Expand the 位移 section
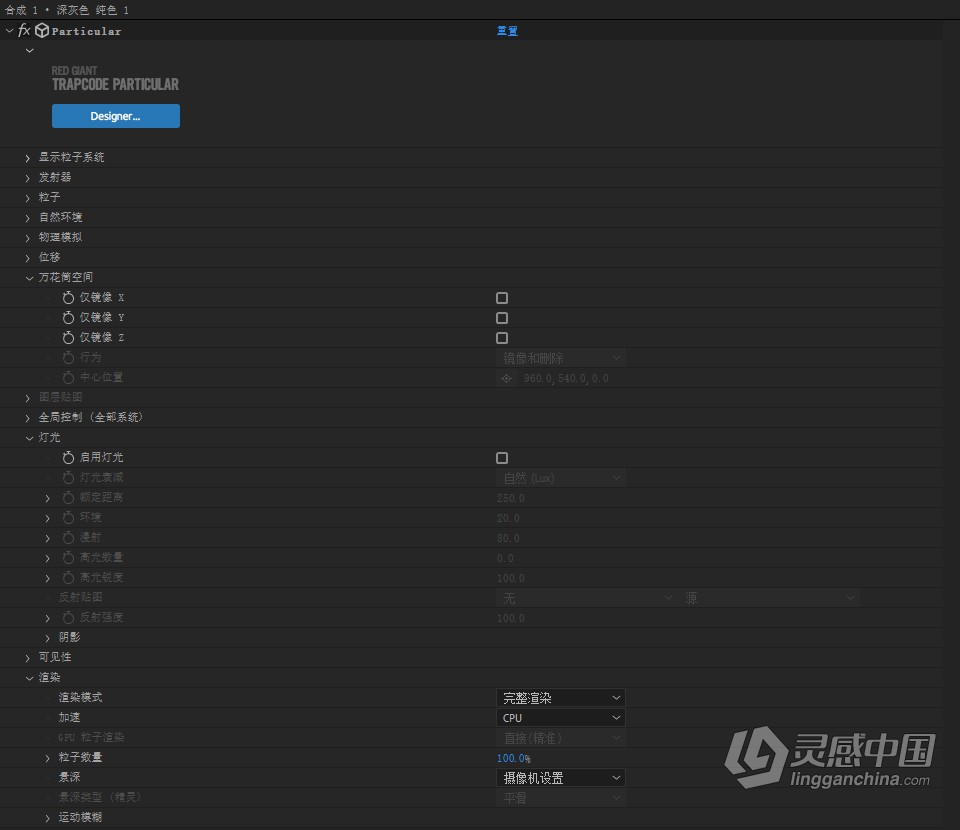Image resolution: width=960 pixels, height=830 pixels. click(28, 258)
